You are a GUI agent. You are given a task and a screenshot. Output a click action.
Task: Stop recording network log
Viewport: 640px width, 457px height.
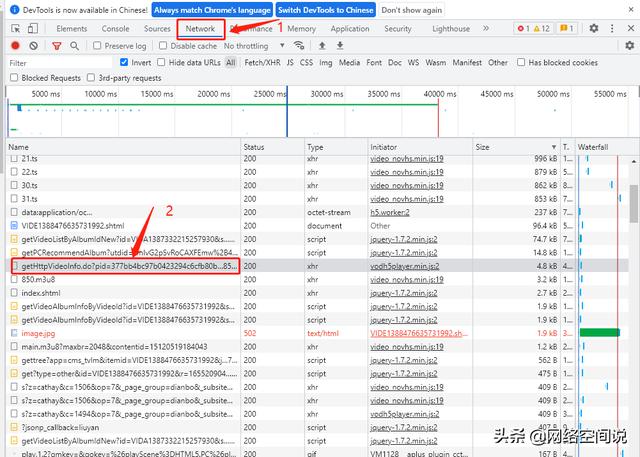(x=16, y=46)
